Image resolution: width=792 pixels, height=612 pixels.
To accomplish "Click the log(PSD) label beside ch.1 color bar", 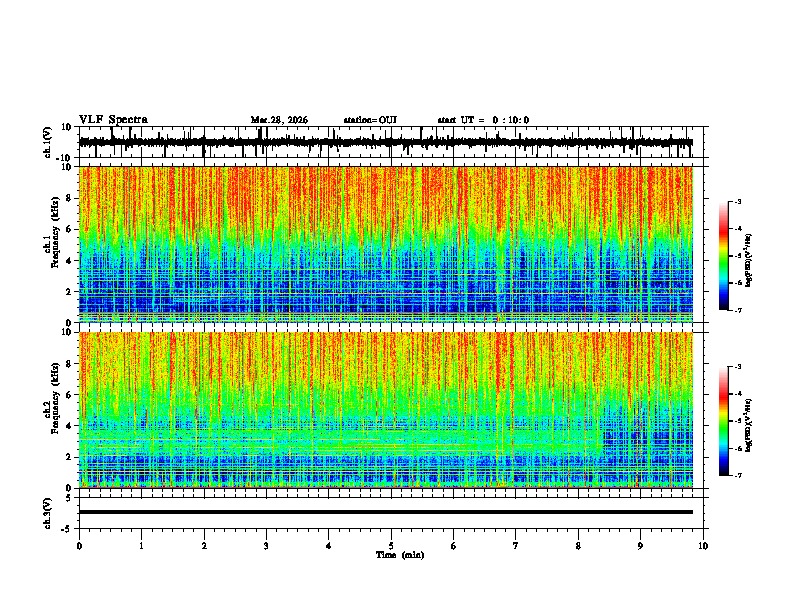I will point(748,260).
